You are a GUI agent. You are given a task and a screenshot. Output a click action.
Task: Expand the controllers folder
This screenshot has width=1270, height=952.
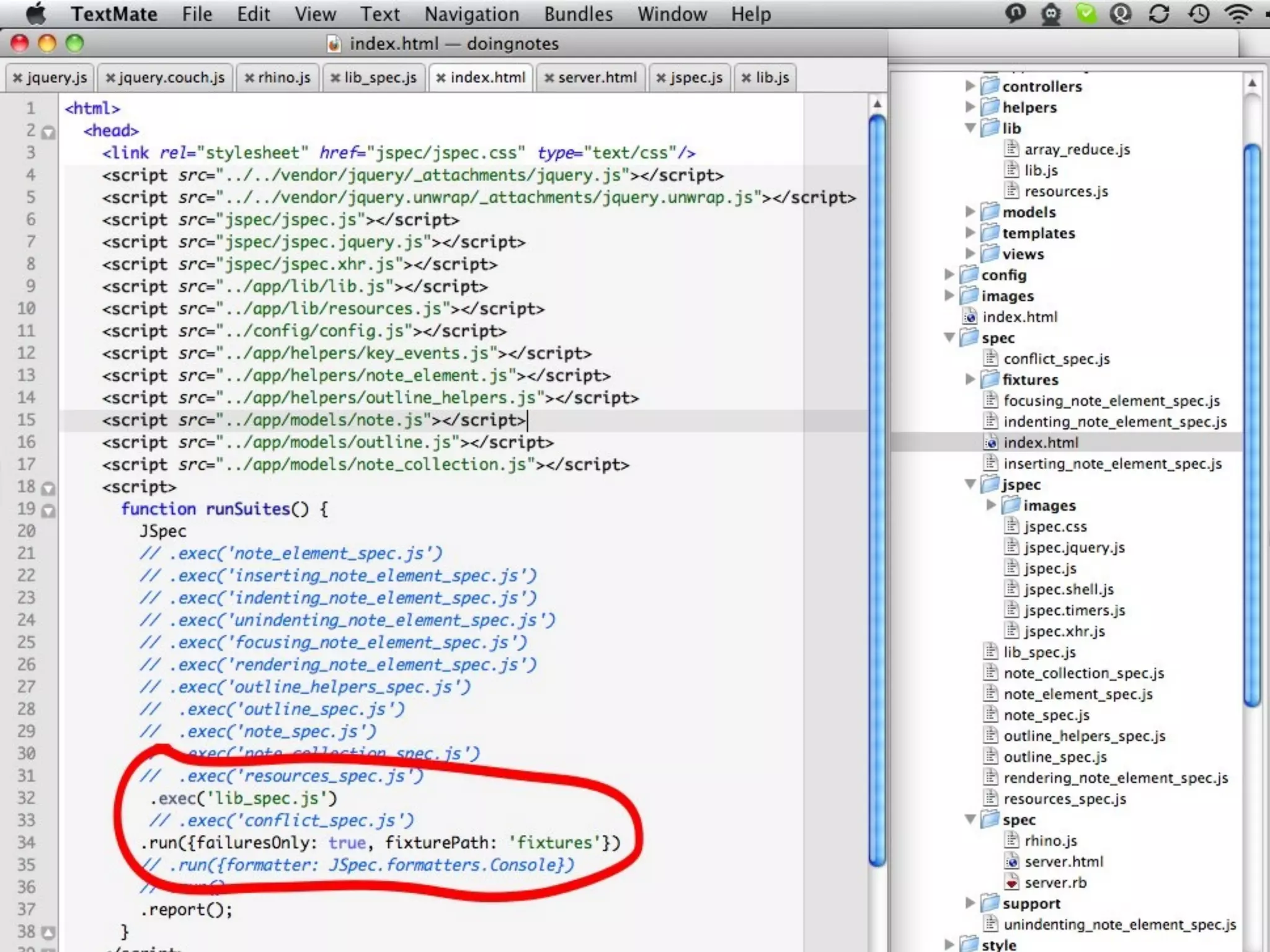coord(970,86)
